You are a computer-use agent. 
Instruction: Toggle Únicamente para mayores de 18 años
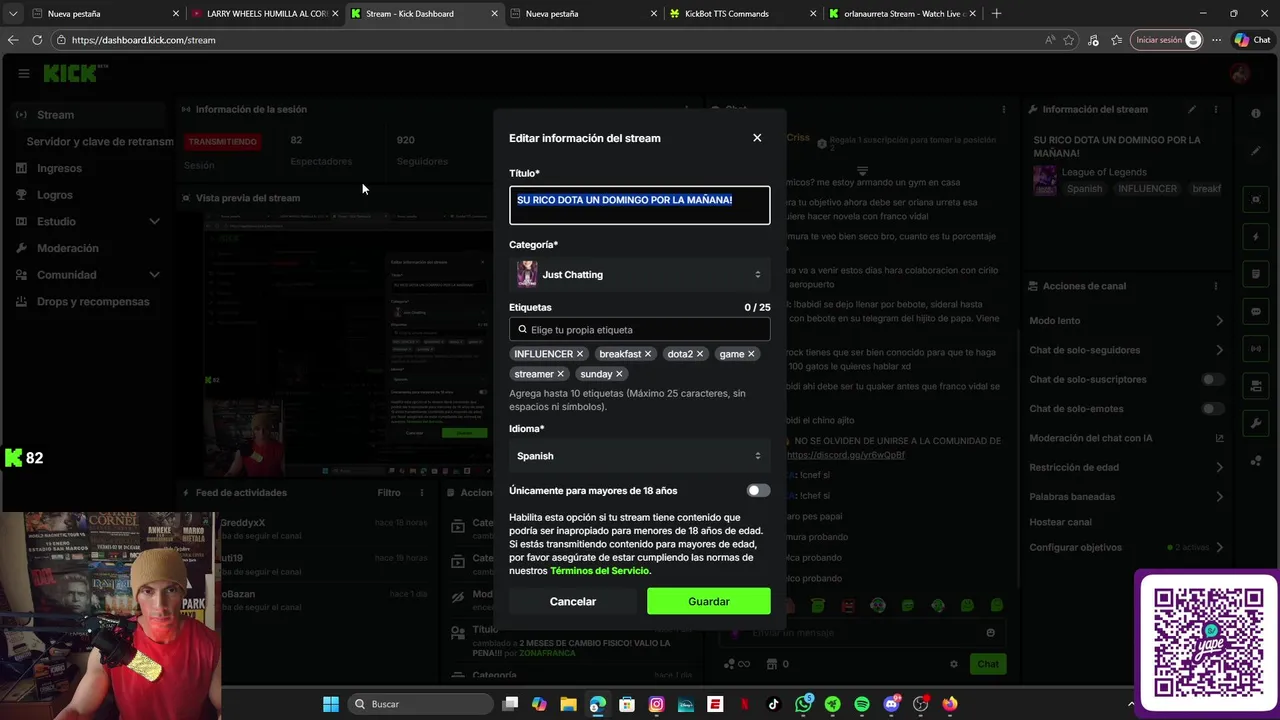[x=759, y=491]
